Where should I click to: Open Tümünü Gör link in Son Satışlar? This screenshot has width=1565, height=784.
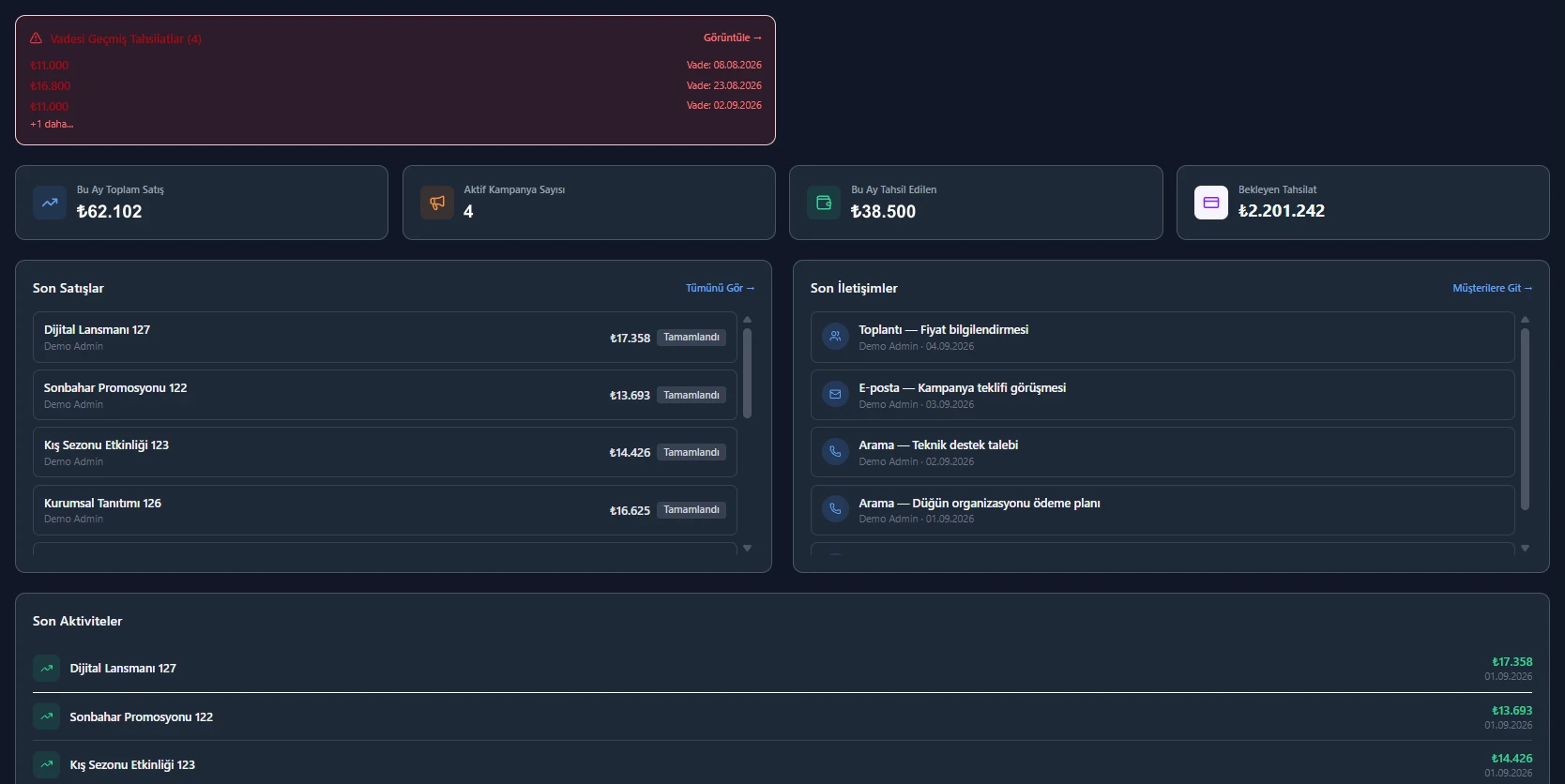[x=720, y=288]
